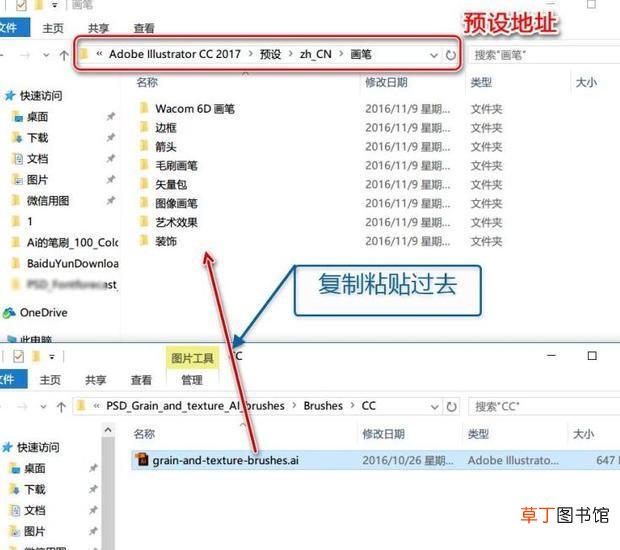Select grain-and-texture-brushes.ai file
This screenshot has height=550, width=620.
(x=225, y=460)
